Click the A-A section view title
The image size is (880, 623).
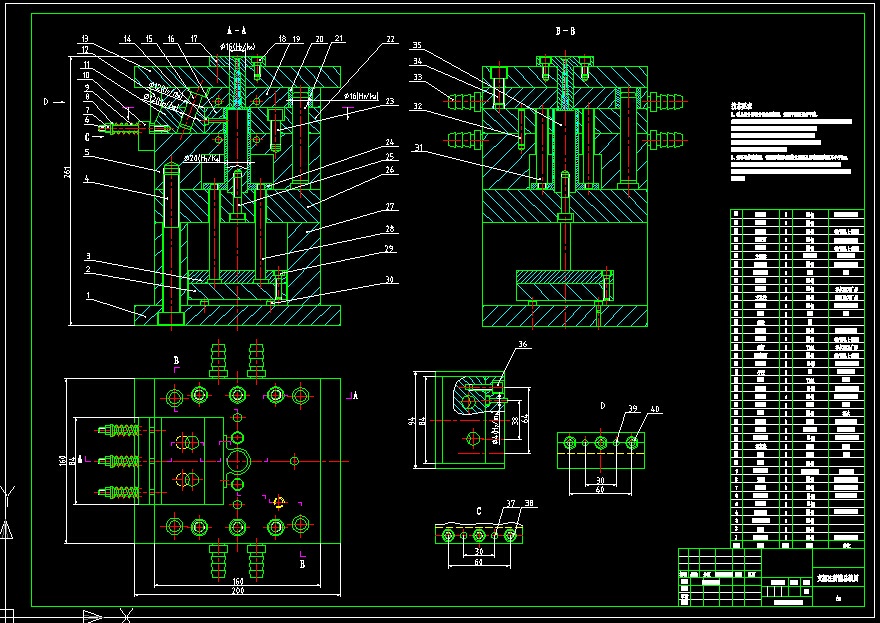point(238,30)
